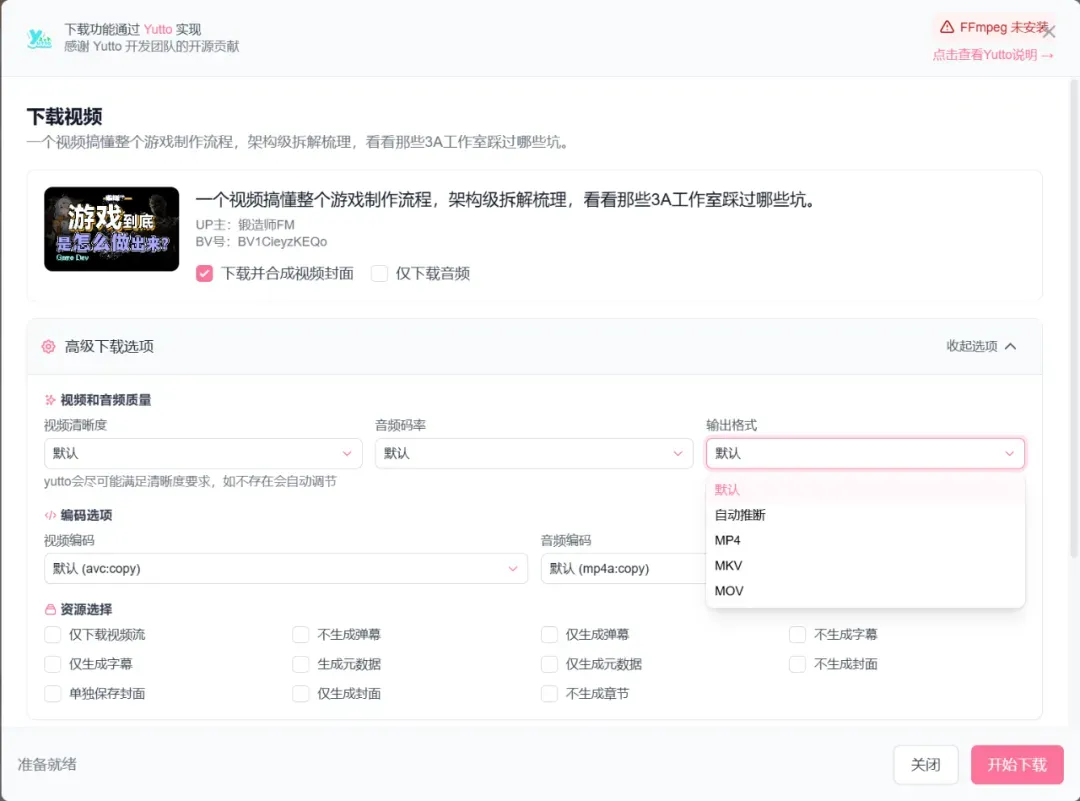Click the pink Yutto link in header
This screenshot has height=801, width=1080.
pyautogui.click(x=158, y=29)
